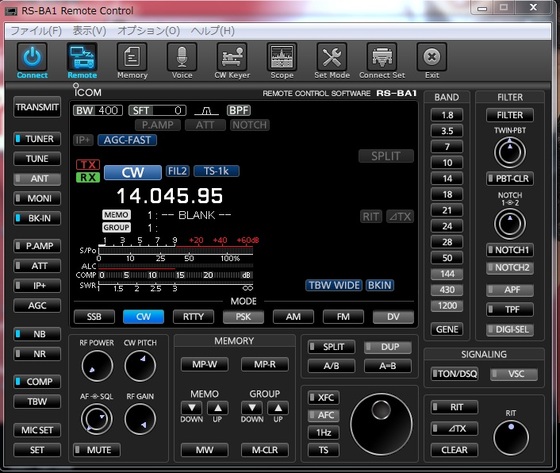Adjust the RF POWER knob

pyautogui.click(x=97, y=366)
